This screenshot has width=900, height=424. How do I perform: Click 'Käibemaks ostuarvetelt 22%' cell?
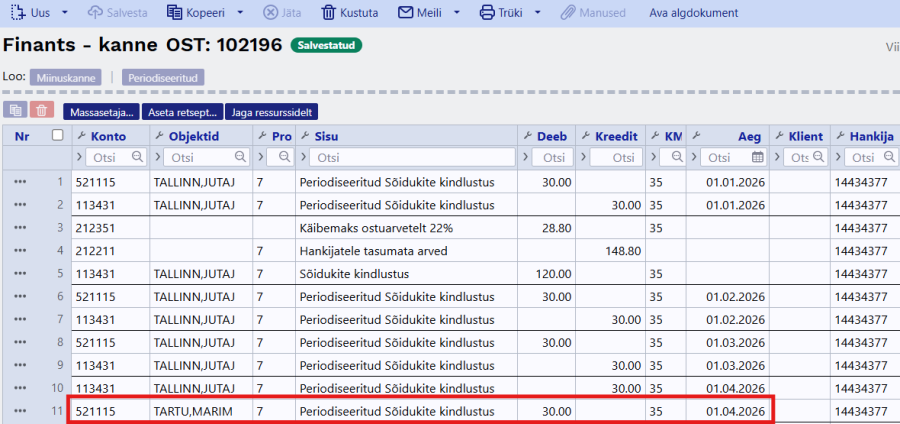406,228
